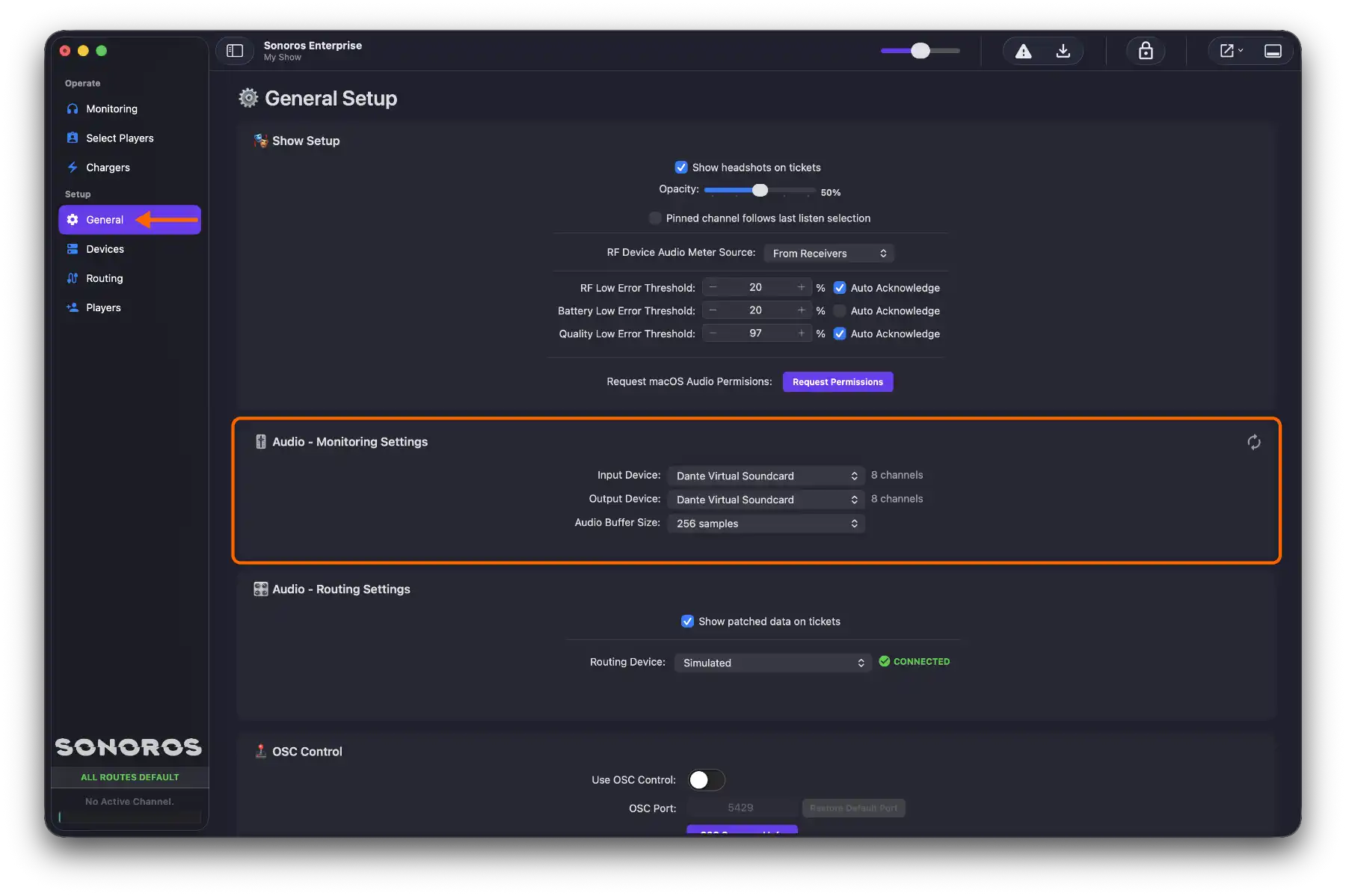Decrease Quality Low Error Threshold
1346x896 pixels.
click(713, 334)
